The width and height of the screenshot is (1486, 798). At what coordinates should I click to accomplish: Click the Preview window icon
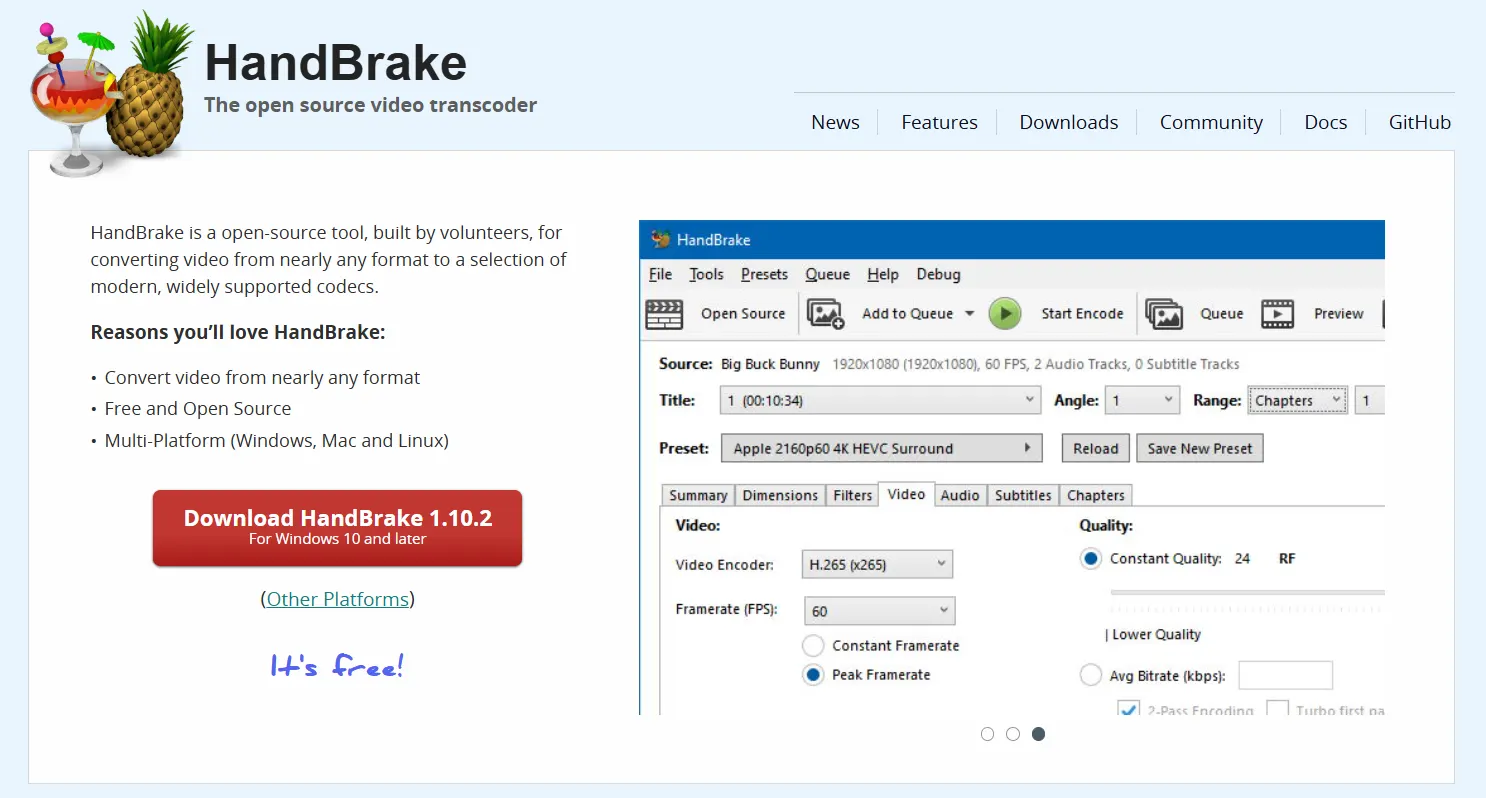click(x=1278, y=313)
